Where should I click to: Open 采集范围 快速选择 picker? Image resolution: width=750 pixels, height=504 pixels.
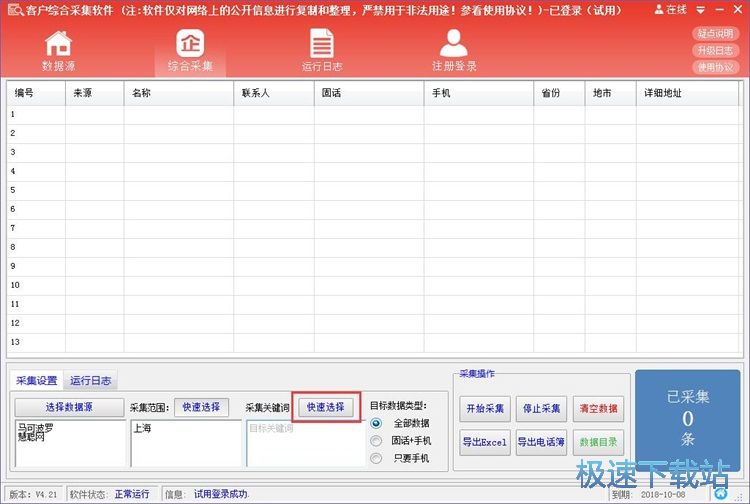(x=202, y=407)
